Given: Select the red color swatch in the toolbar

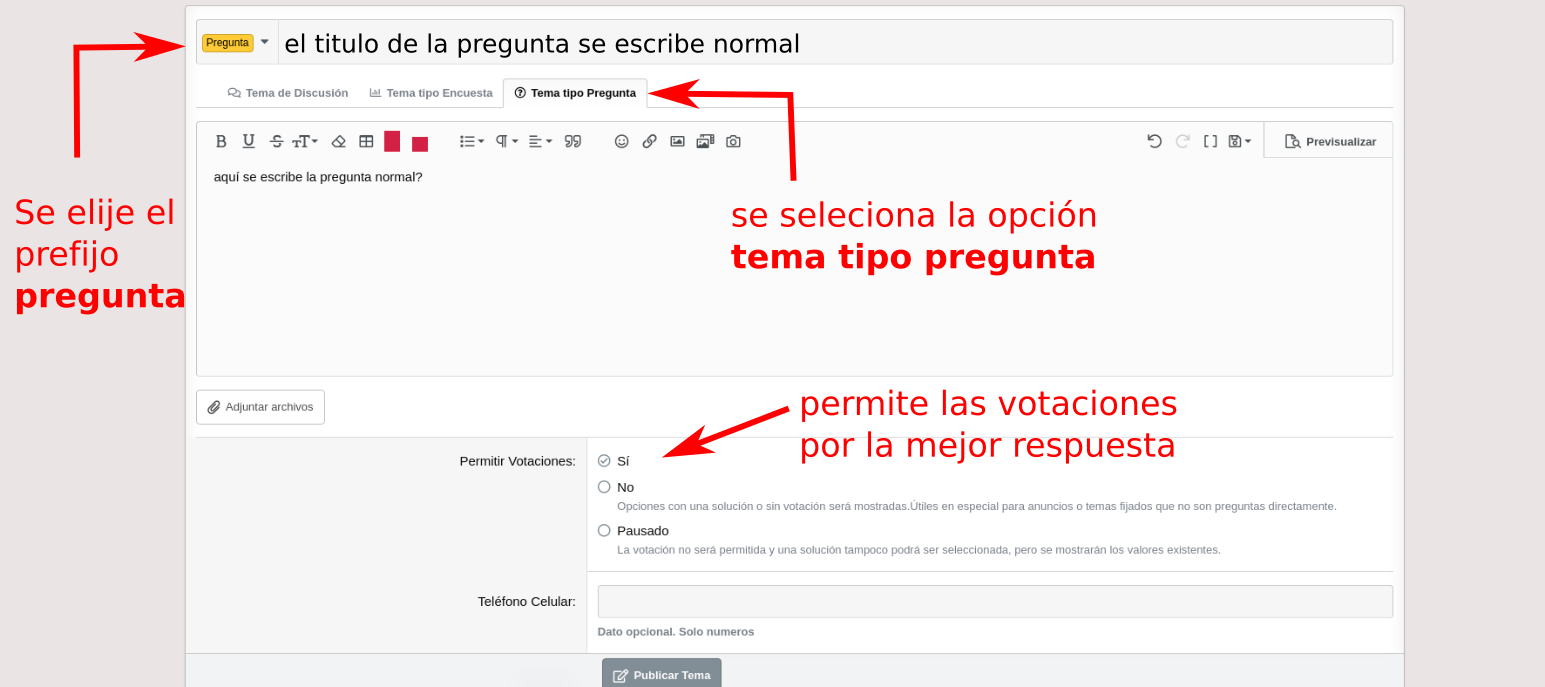Looking at the screenshot, I should [x=392, y=141].
